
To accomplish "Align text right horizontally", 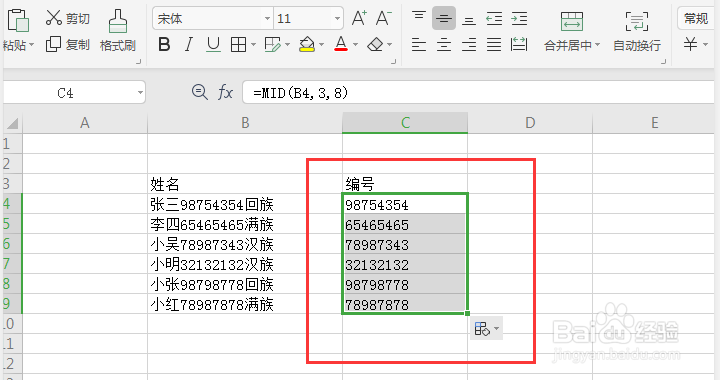I will click(469, 45).
